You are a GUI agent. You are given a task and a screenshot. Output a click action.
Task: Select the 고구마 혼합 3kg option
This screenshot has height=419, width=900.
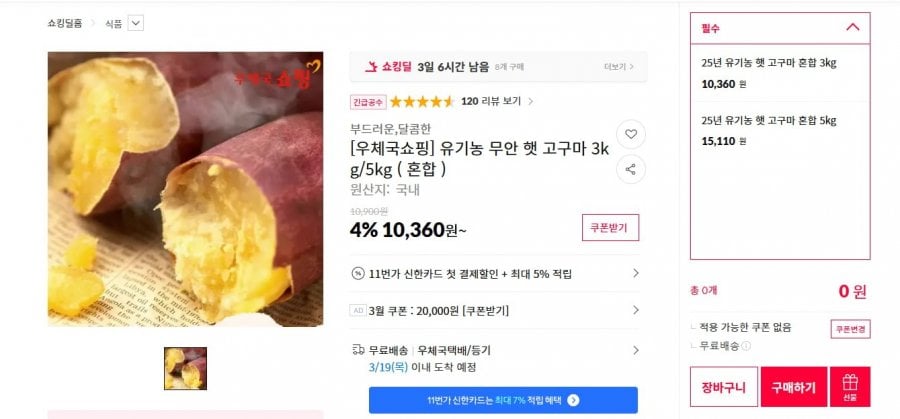(x=780, y=73)
